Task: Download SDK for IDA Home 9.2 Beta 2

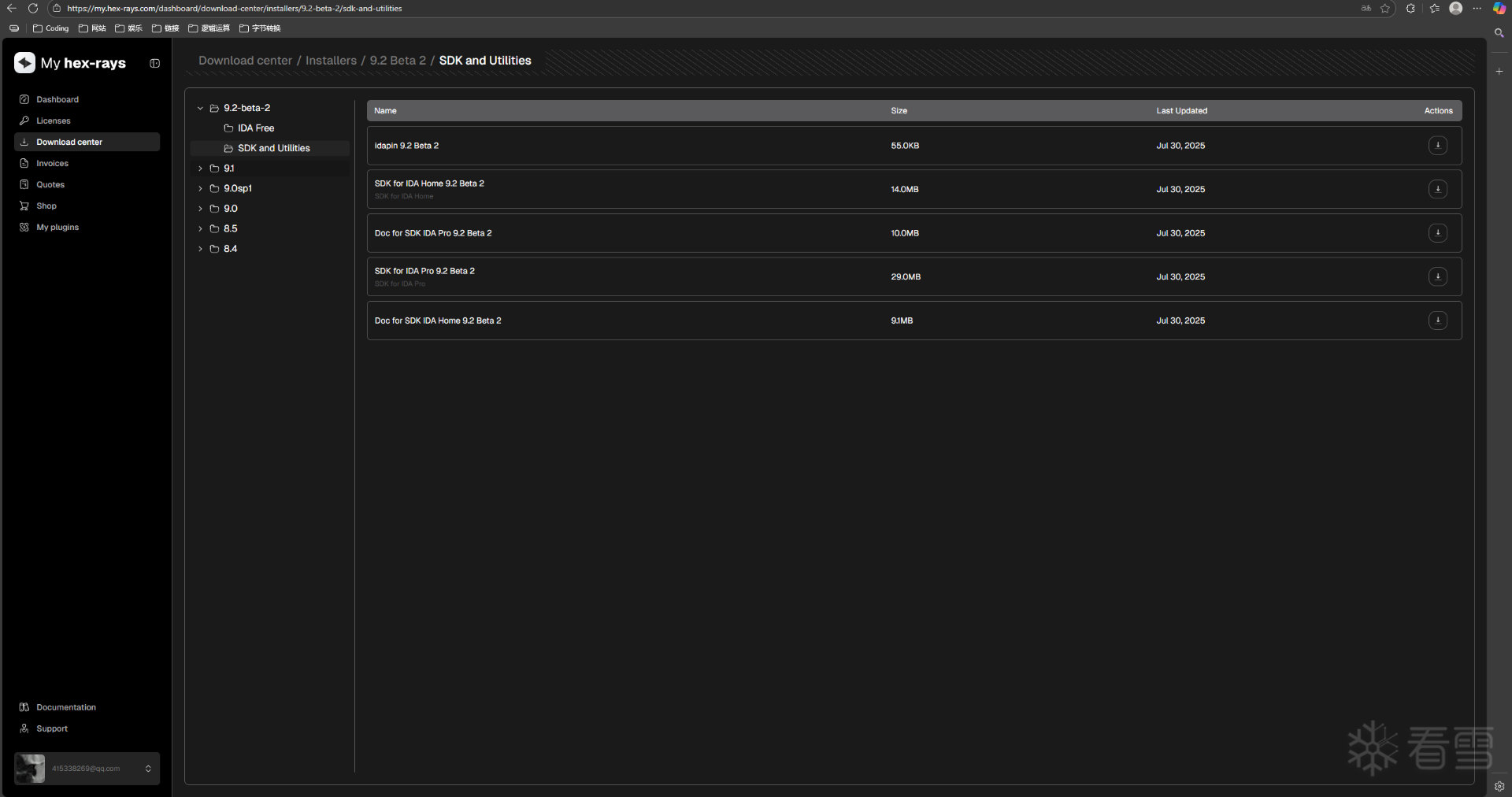Action: click(1437, 189)
